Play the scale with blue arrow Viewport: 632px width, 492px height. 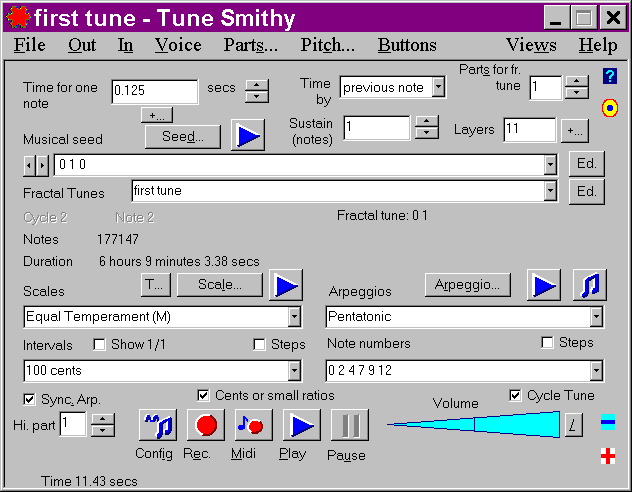tap(286, 285)
